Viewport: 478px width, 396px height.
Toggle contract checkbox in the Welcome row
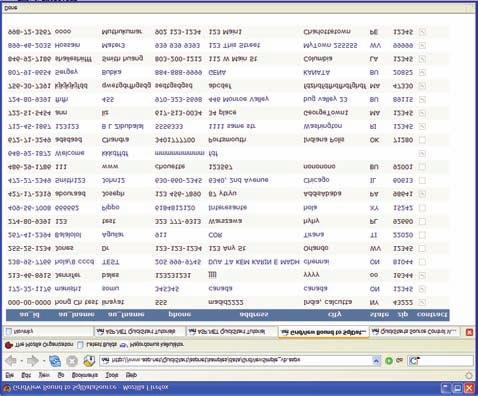[422, 153]
